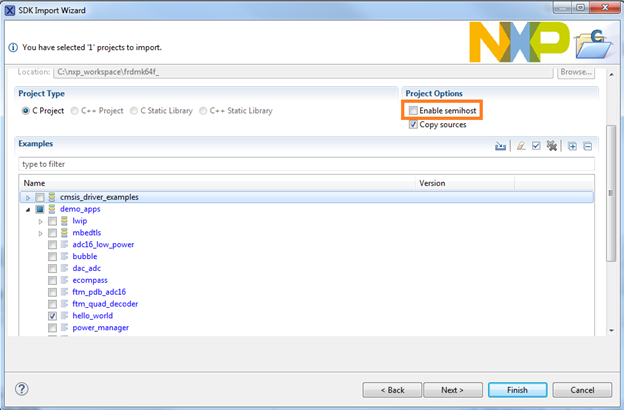This screenshot has height=410, width=624.
Task: Click the lwip group stack icon
Action: point(64,221)
